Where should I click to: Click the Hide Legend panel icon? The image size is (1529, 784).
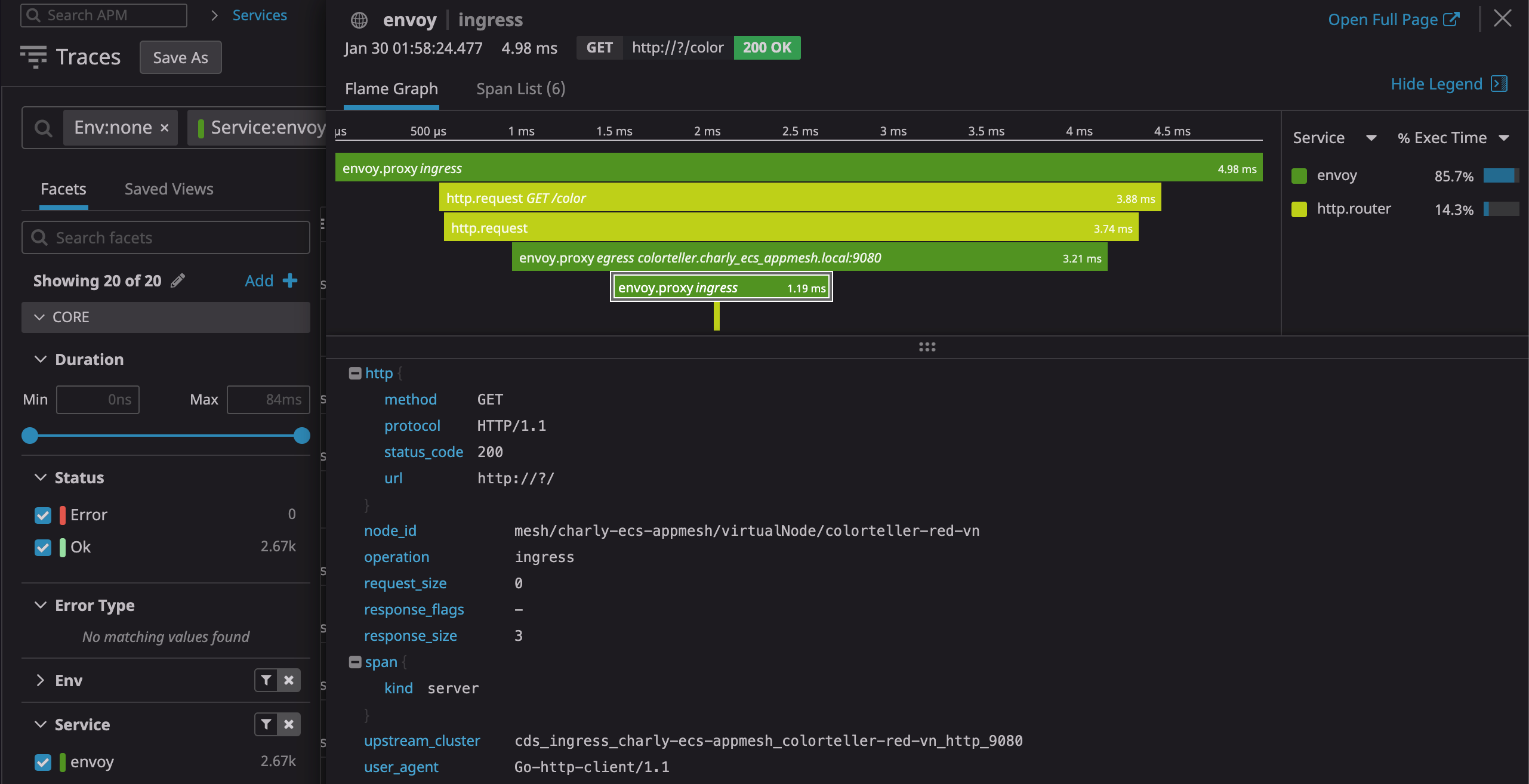1499,84
